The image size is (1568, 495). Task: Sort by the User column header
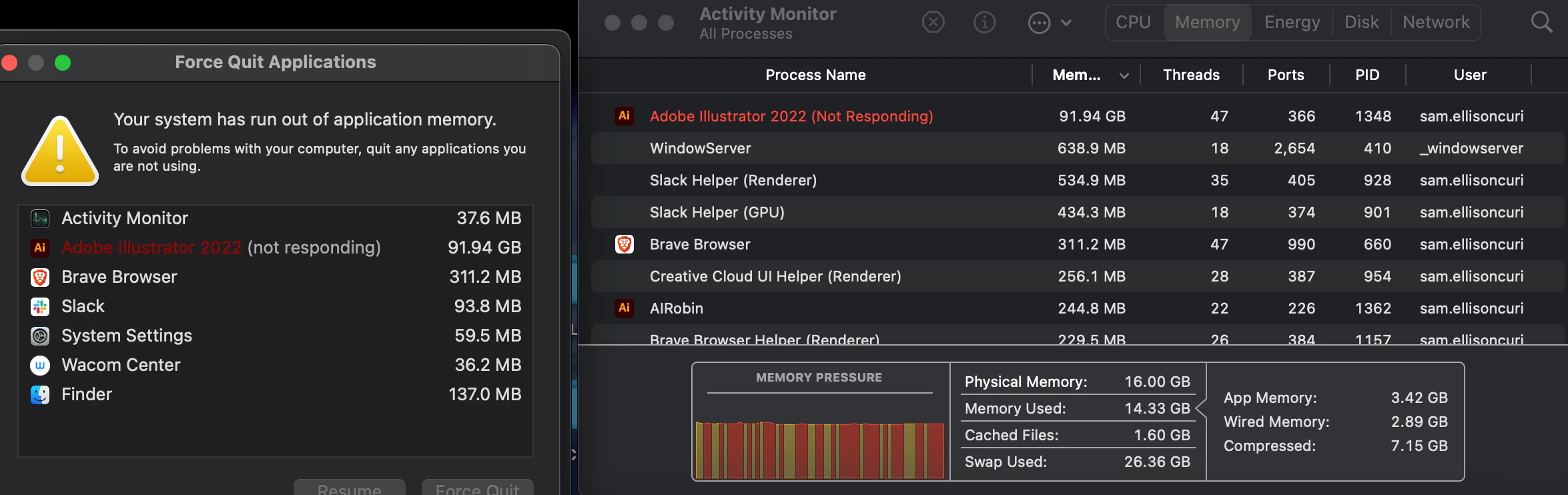1470,75
